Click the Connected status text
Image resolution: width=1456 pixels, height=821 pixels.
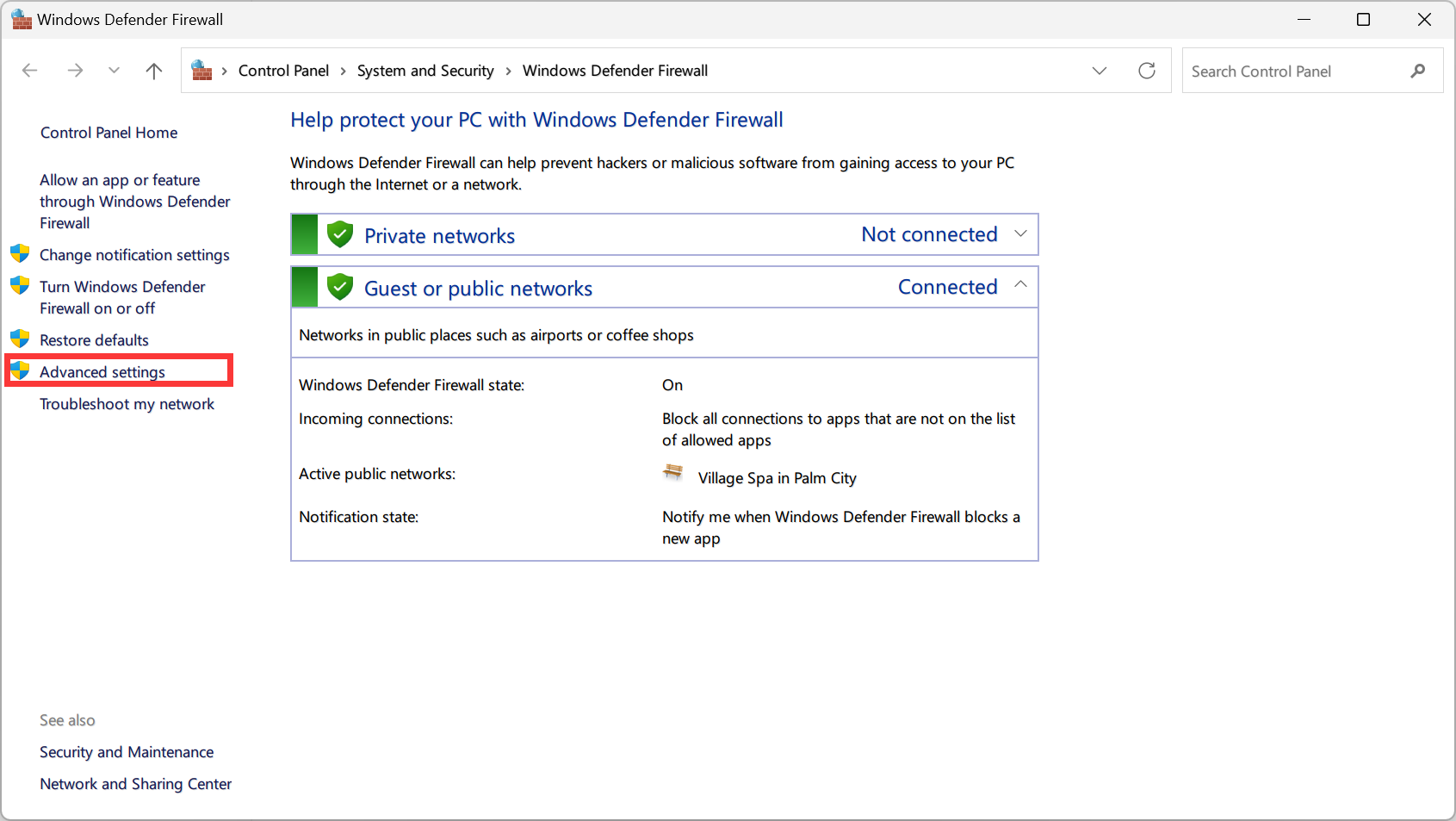pos(947,287)
